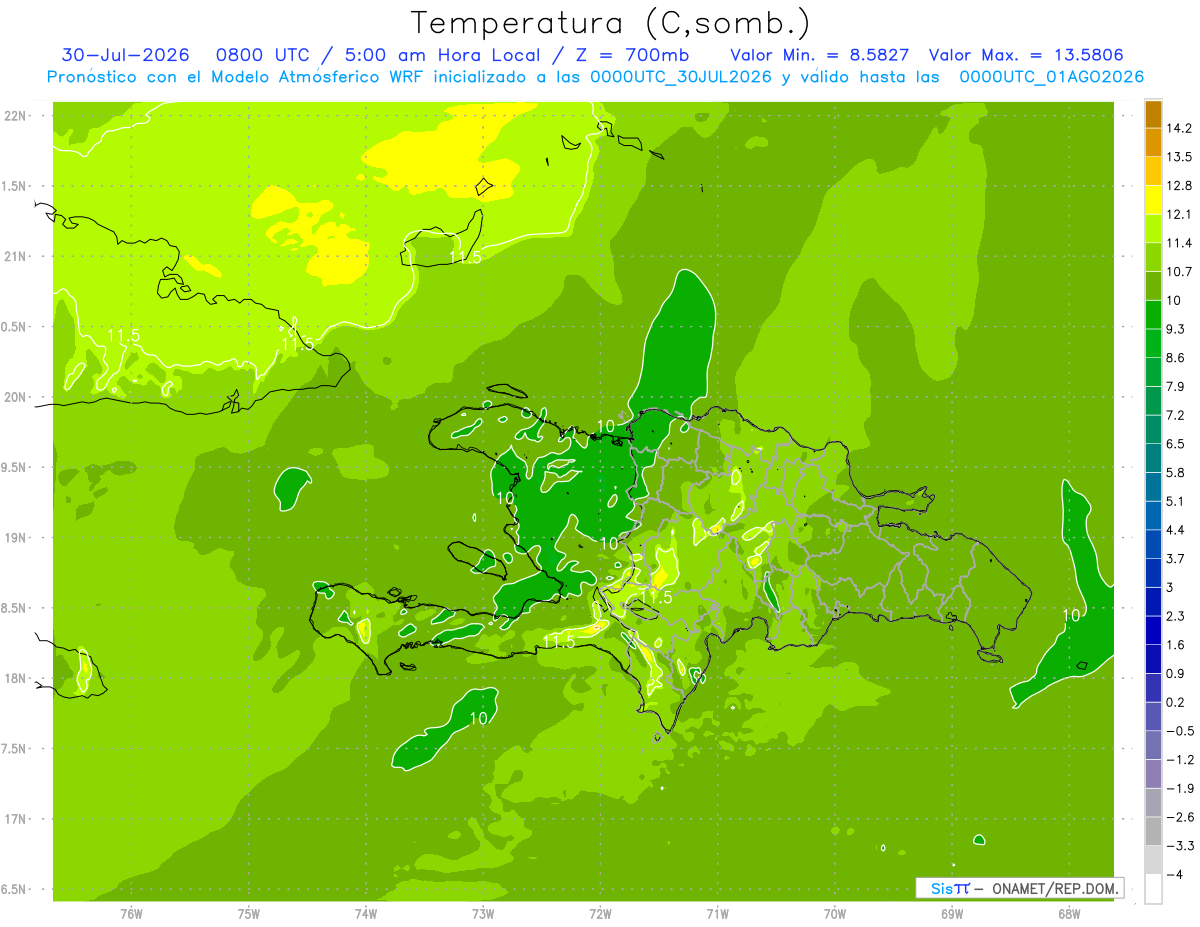Click the "68W" longitude axis label
This screenshot has height=927, width=1200.
(x=1069, y=914)
